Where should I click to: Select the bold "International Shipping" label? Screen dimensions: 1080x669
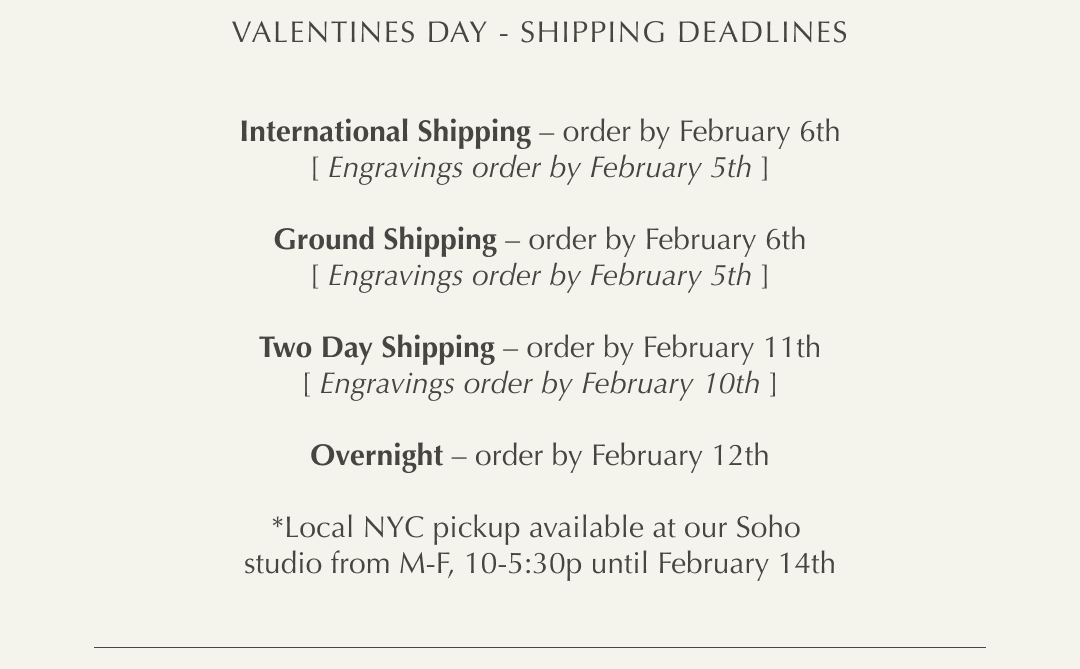385,132
